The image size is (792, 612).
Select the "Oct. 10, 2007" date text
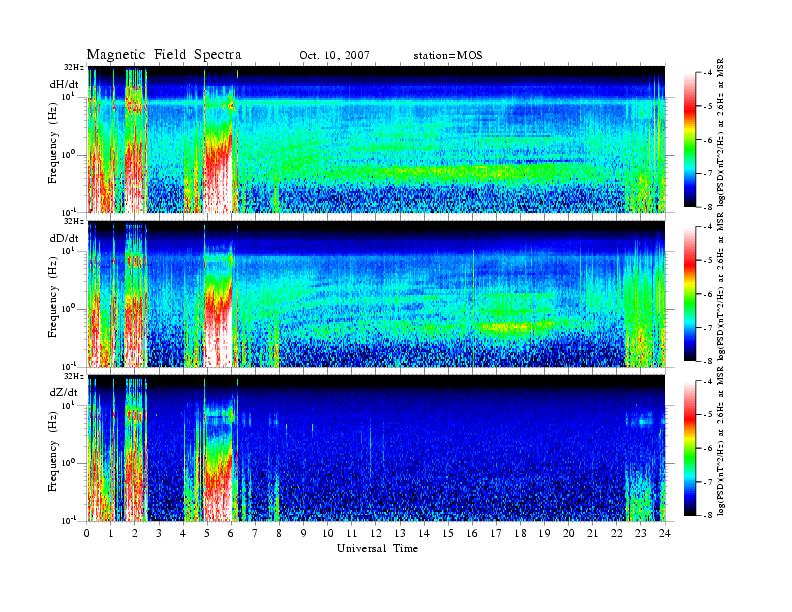pyautogui.click(x=334, y=56)
